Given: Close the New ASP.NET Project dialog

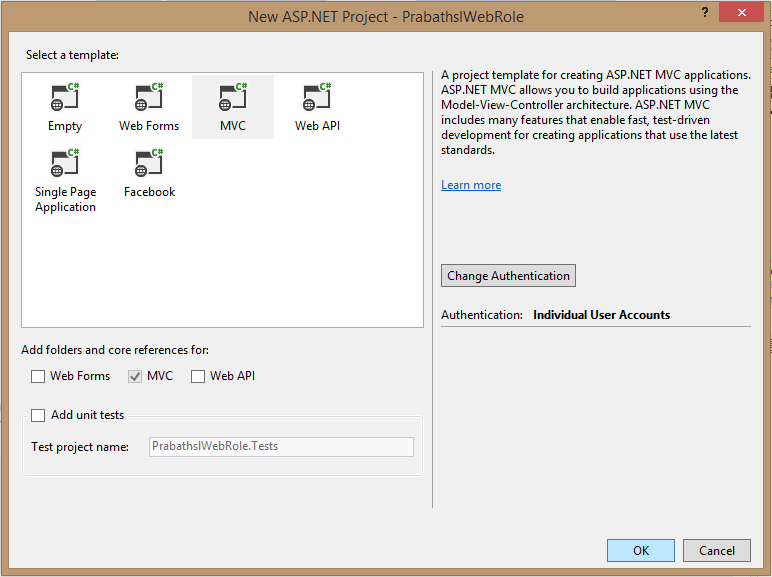Looking at the screenshot, I should 741,12.
